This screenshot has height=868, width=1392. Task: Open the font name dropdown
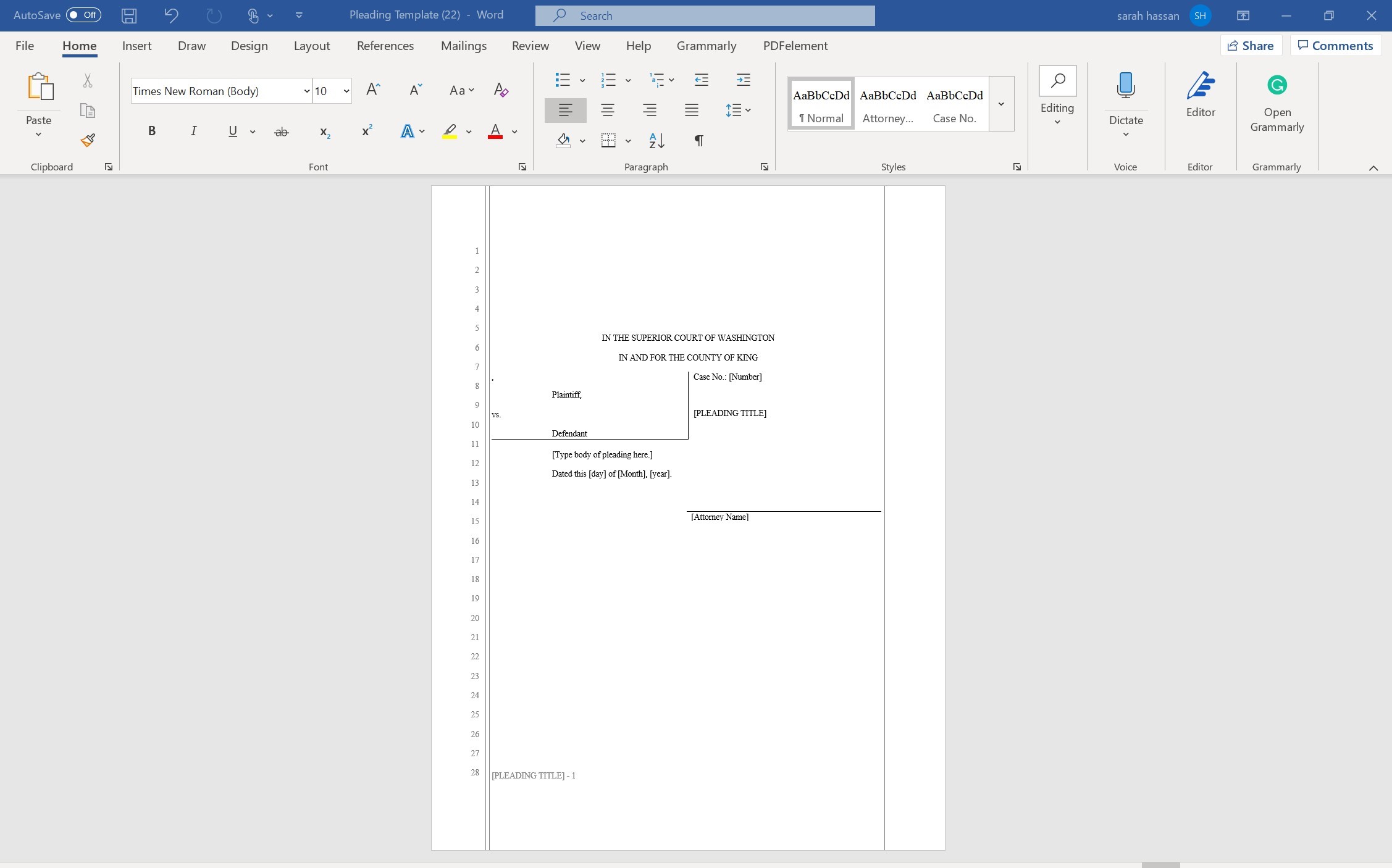click(x=306, y=91)
